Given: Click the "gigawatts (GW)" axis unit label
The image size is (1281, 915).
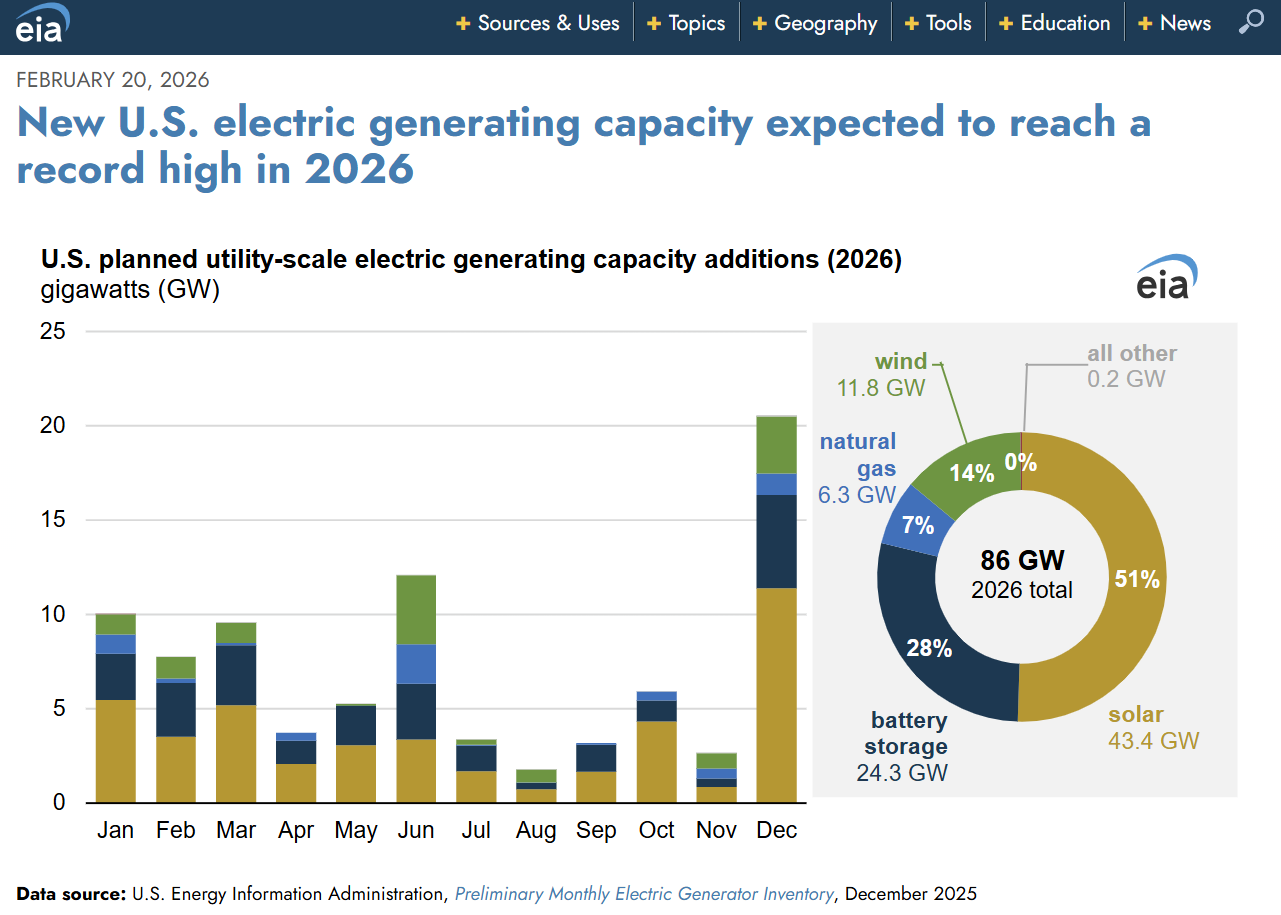Looking at the screenshot, I should 130,291.
